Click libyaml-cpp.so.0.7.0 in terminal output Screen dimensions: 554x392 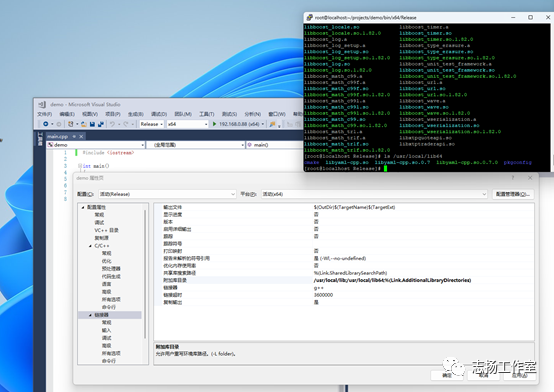(x=467, y=163)
